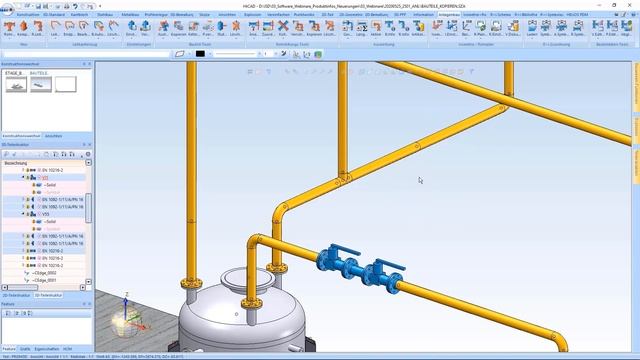This screenshot has width=640, height=360.
Task: Click the green icon at end of properties toolbar
Action: (x=318, y=54)
